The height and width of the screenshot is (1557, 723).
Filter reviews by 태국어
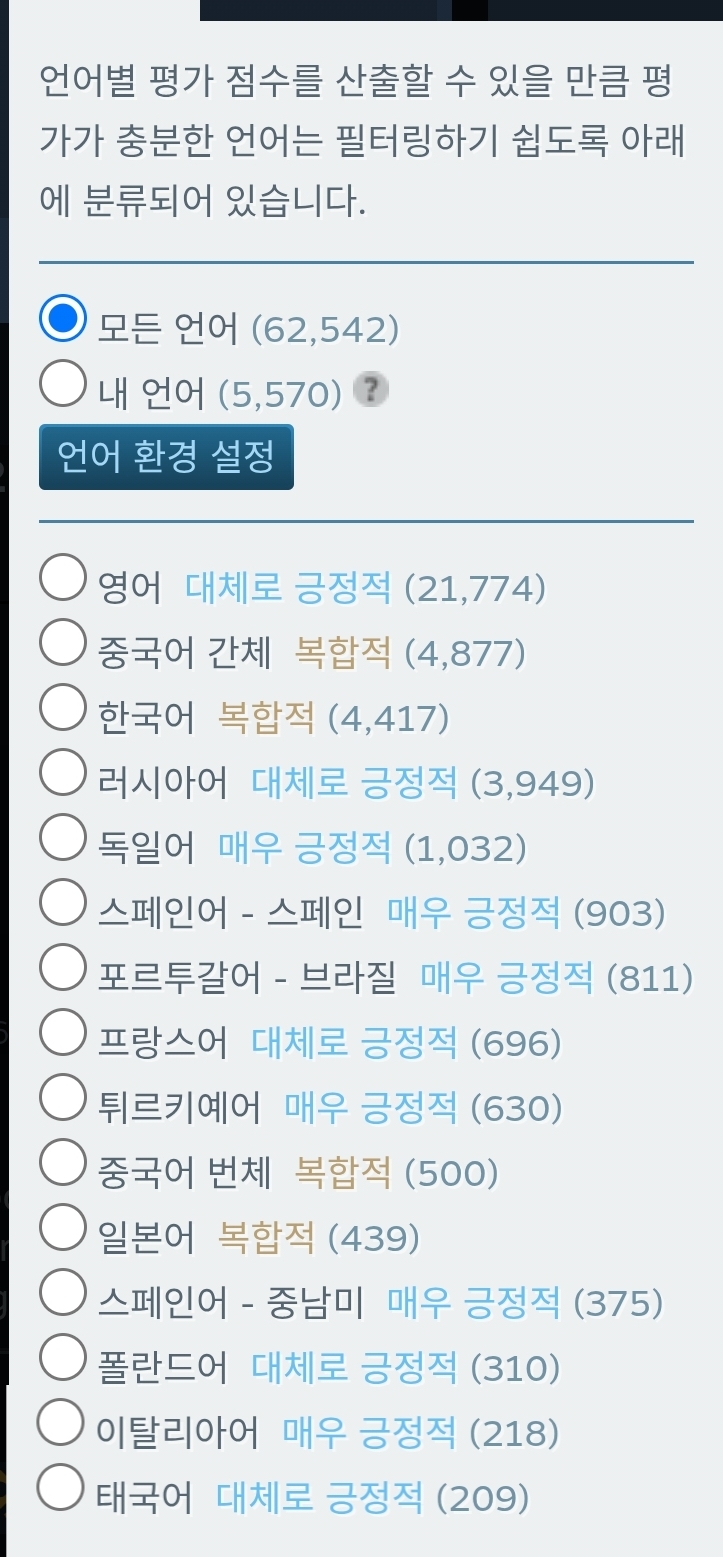tap(59, 1488)
